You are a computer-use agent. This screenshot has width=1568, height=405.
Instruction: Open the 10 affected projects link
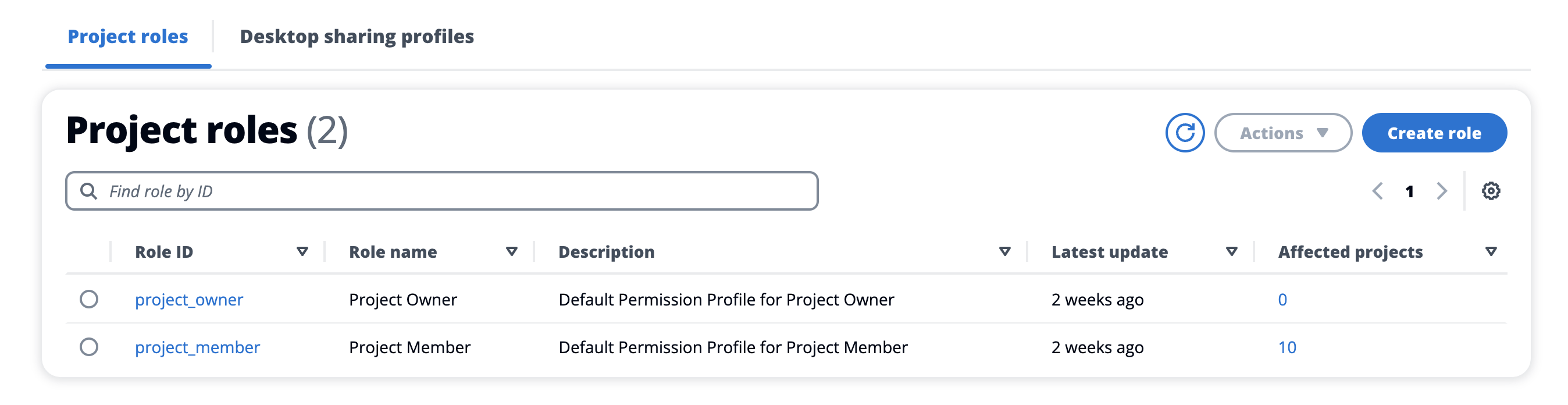1287,347
